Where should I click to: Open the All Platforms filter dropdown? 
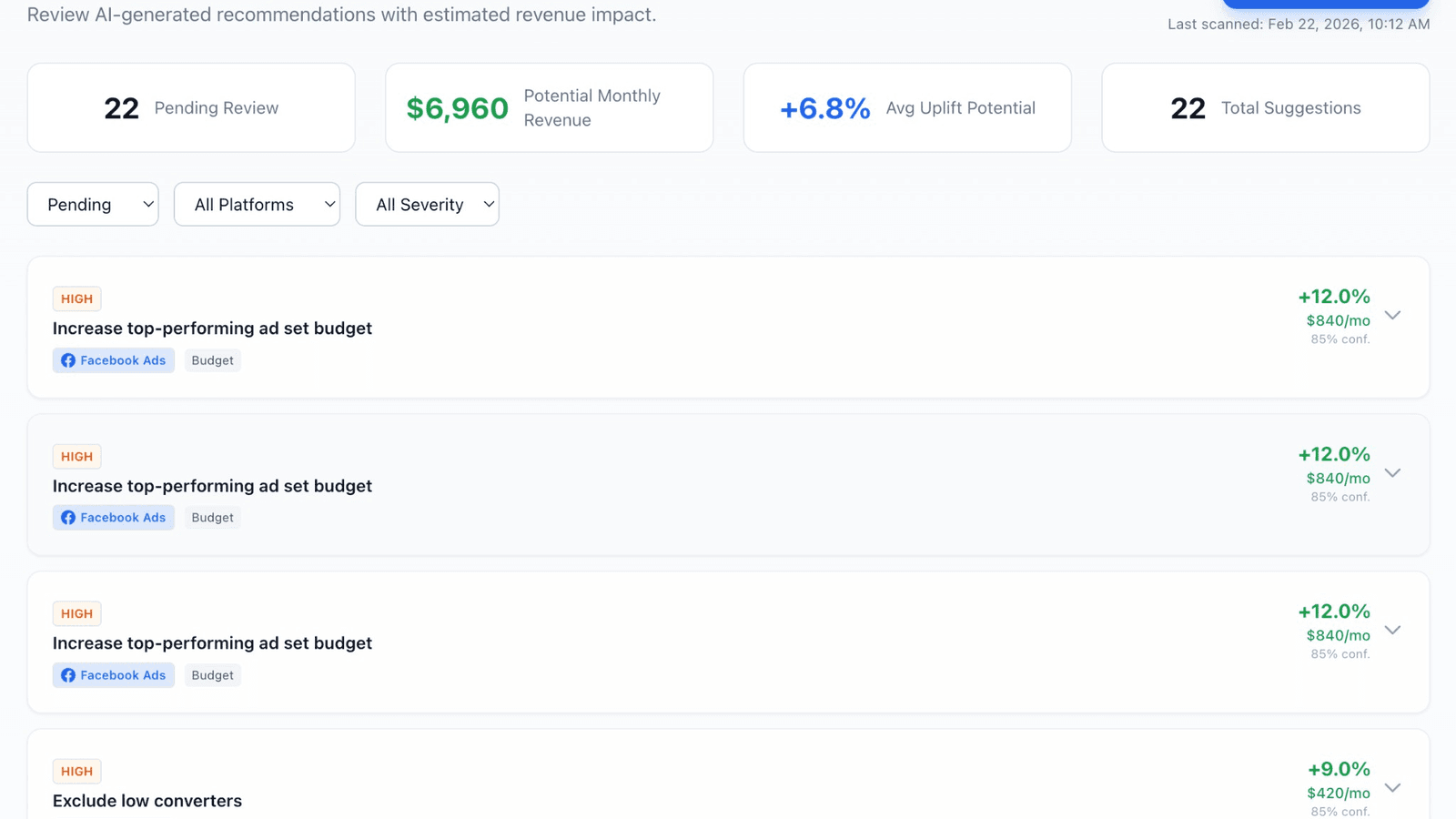(x=257, y=204)
